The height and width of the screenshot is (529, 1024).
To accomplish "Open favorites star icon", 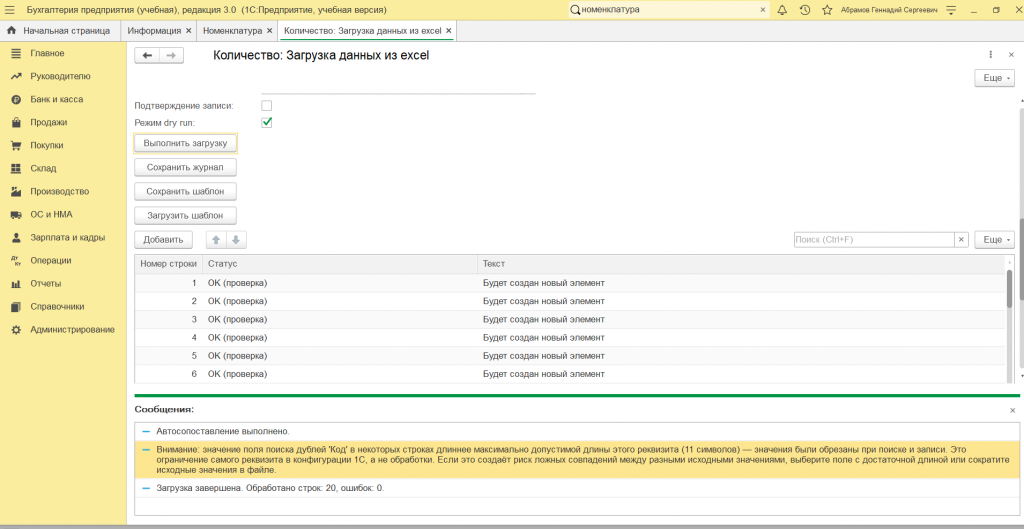I will tap(827, 10).
